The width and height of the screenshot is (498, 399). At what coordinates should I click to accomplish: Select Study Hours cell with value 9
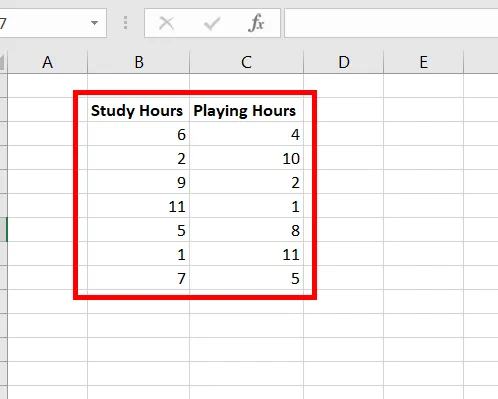click(139, 182)
